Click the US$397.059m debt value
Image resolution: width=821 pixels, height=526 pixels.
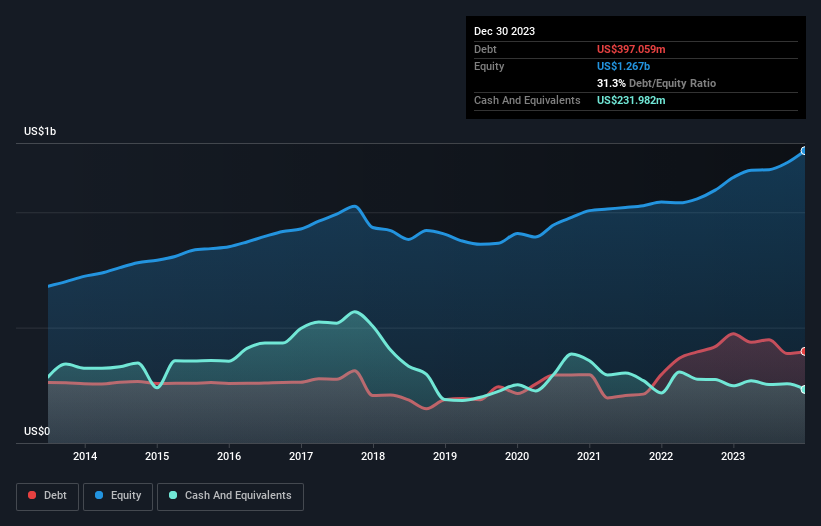(631, 49)
